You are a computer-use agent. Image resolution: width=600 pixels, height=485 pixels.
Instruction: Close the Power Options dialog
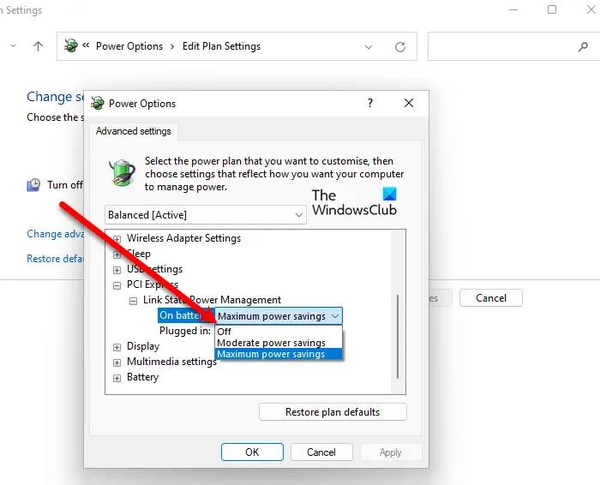[409, 103]
